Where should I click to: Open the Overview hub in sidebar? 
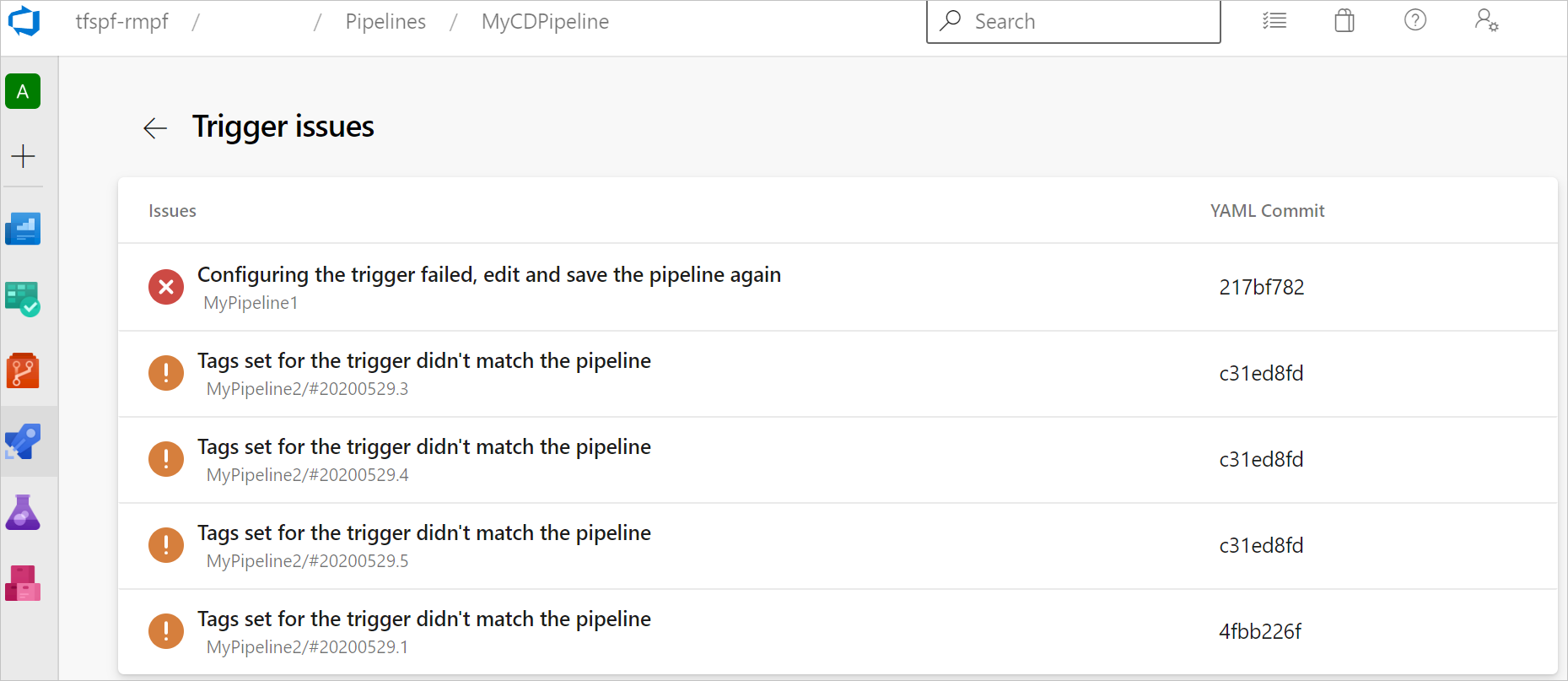[x=23, y=229]
